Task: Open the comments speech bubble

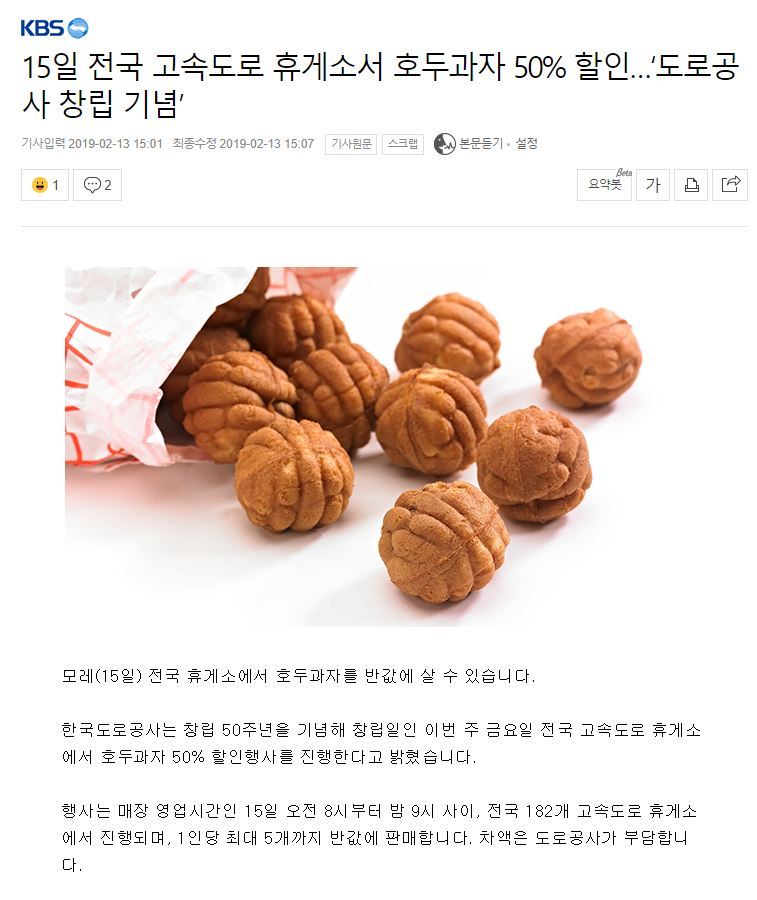Action: pos(92,185)
